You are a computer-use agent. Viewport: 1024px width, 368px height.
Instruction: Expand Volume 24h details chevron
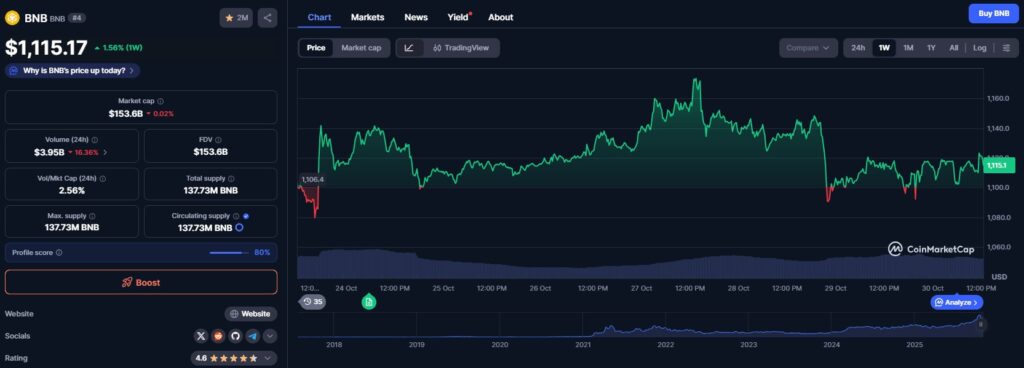pyautogui.click(x=105, y=152)
